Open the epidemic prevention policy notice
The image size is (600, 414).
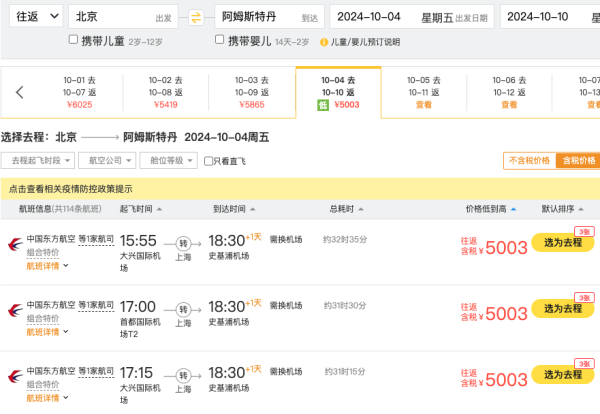pyautogui.click(x=71, y=189)
